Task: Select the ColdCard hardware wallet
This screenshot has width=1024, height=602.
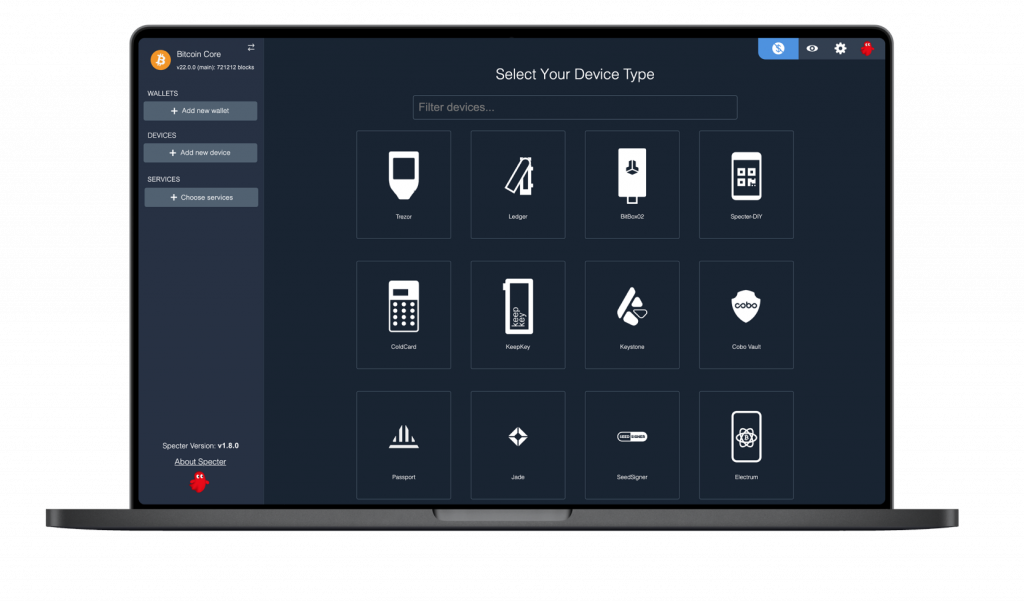Action: click(x=403, y=314)
